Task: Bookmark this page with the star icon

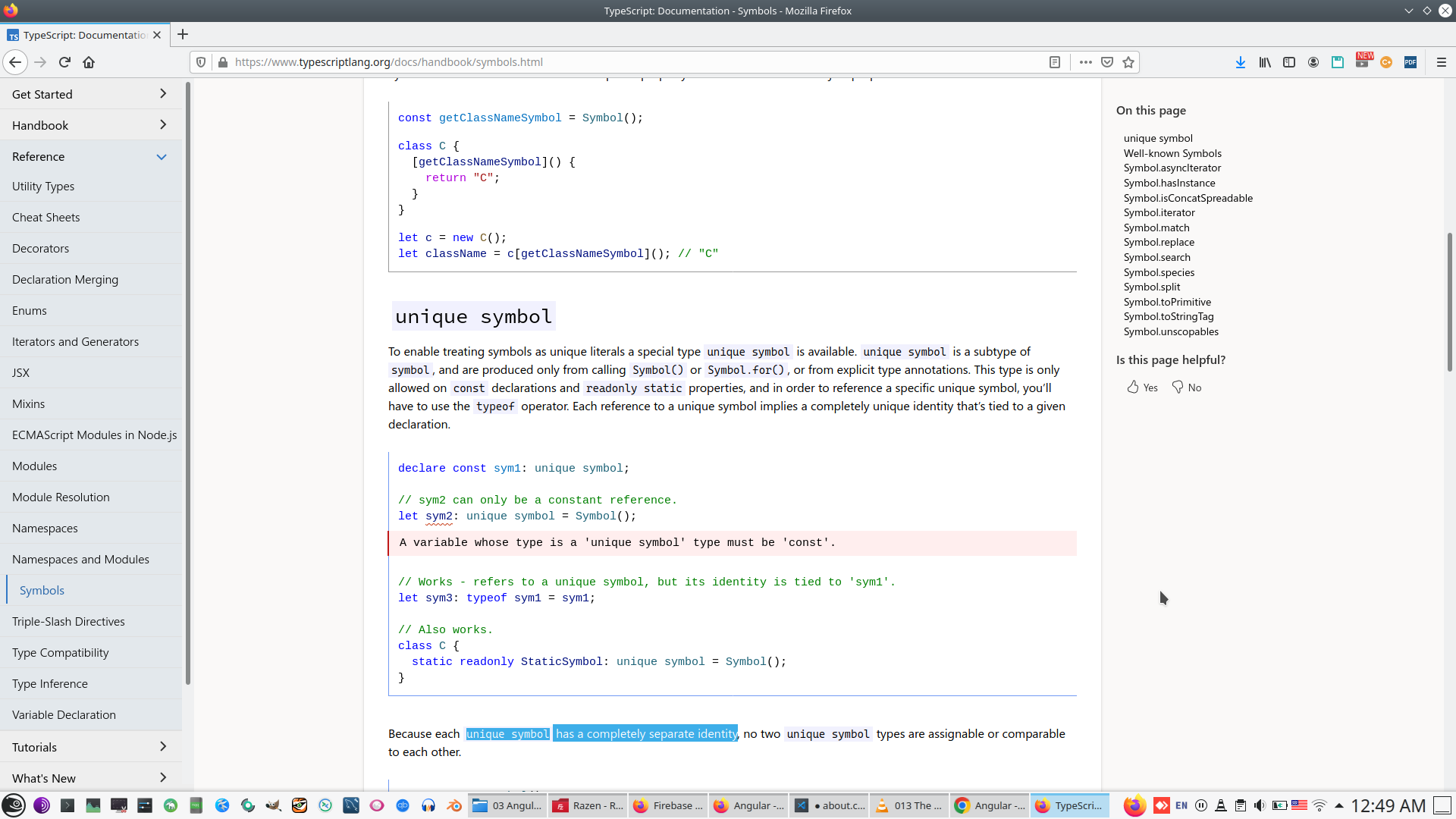Action: 1128,62
